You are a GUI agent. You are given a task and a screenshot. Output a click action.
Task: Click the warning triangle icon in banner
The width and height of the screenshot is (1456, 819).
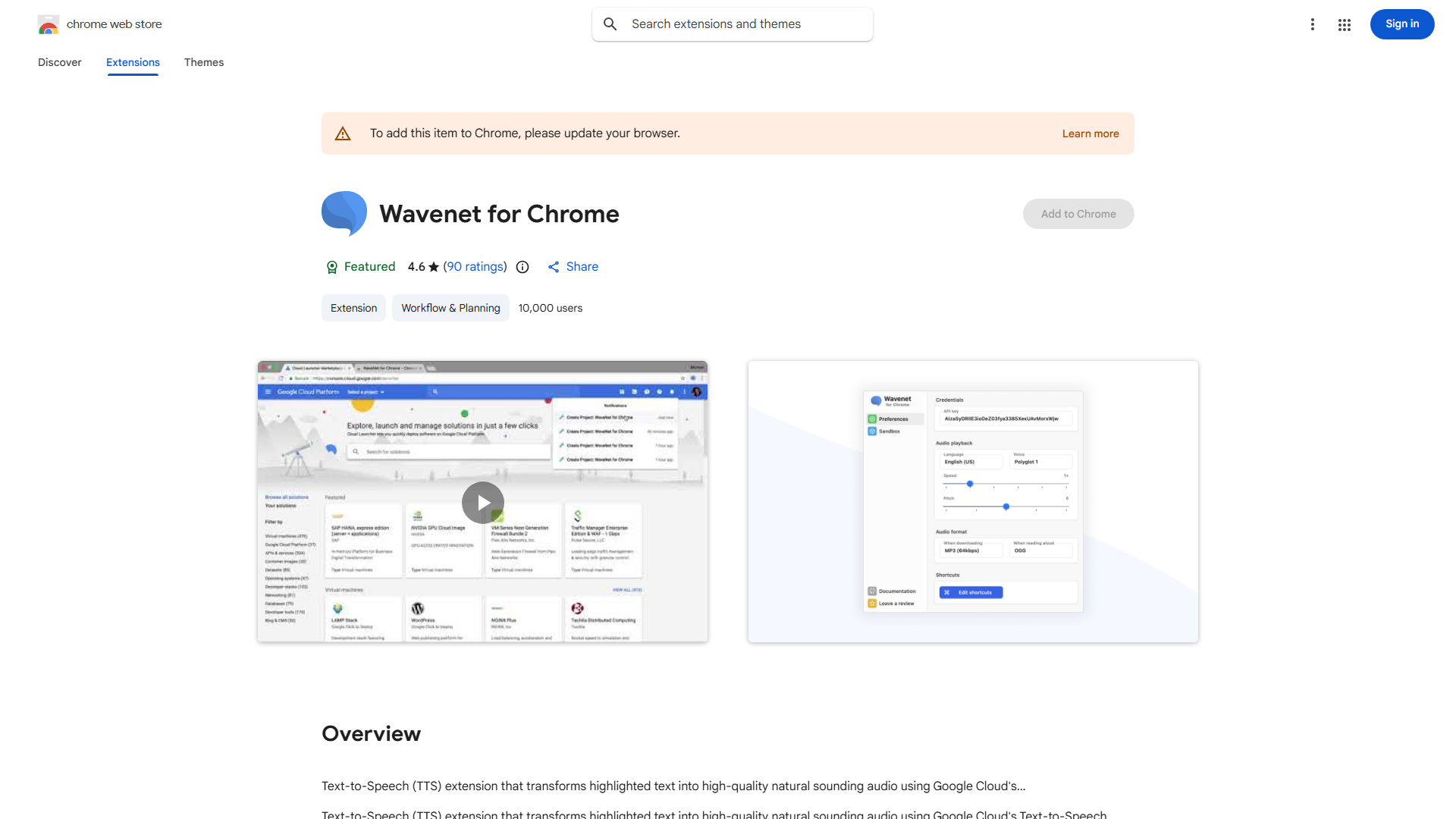(x=343, y=133)
